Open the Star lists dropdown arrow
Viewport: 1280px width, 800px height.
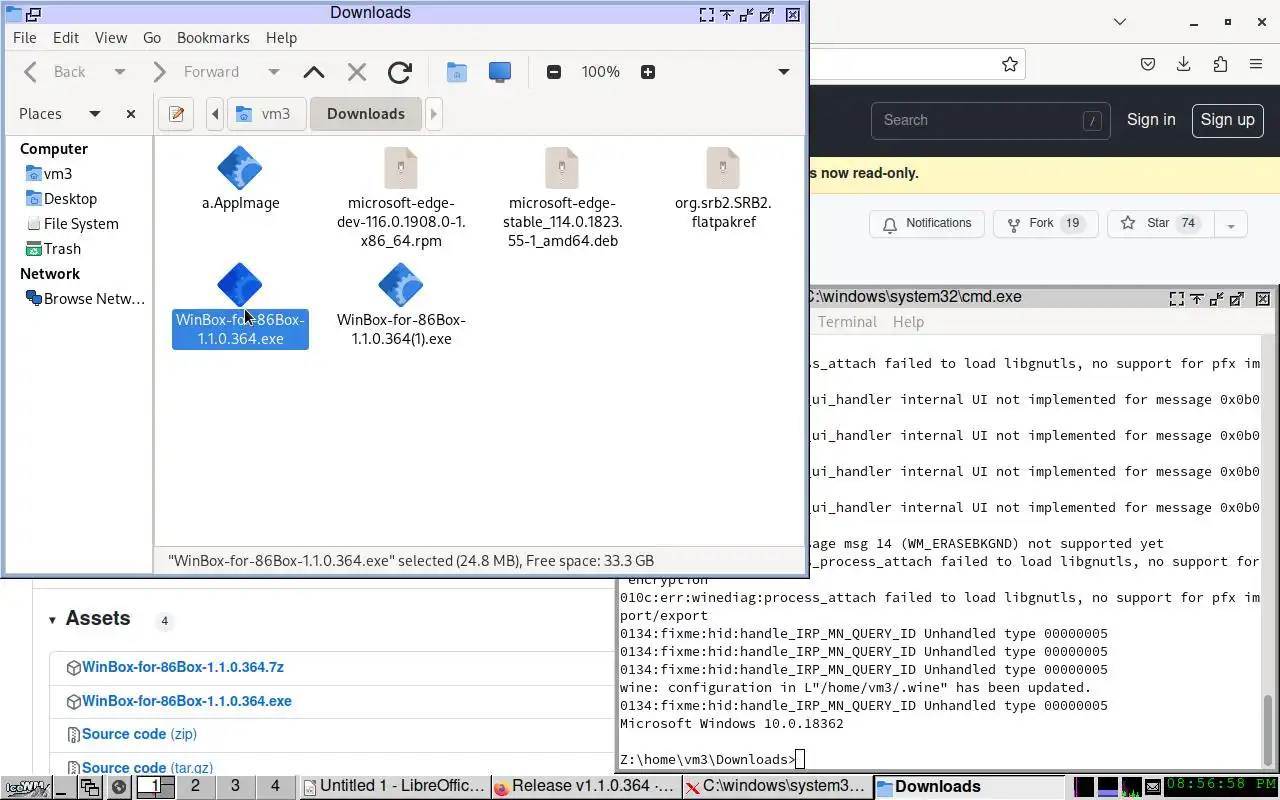point(1231,224)
